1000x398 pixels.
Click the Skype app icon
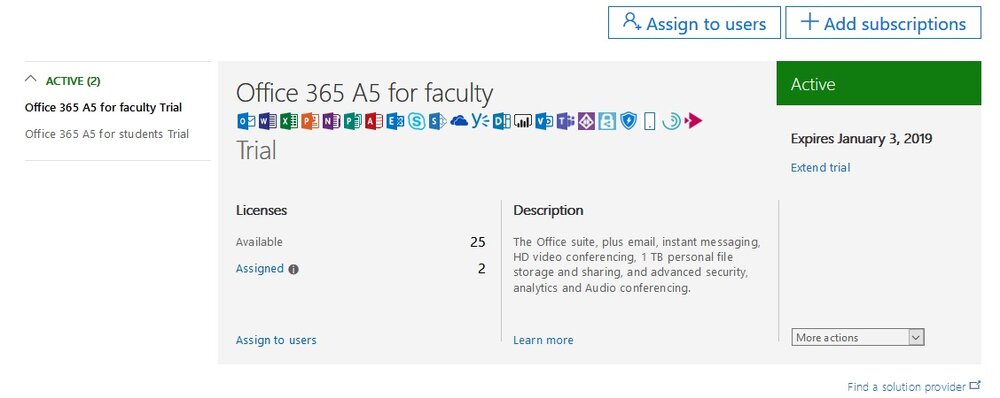(416, 121)
